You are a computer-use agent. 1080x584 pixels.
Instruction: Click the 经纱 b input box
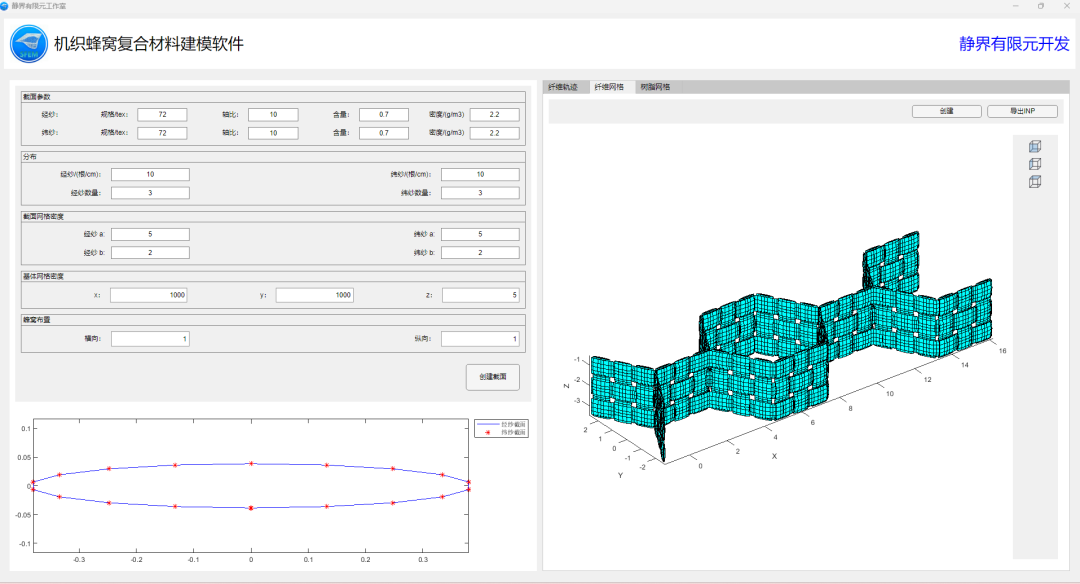(150, 253)
